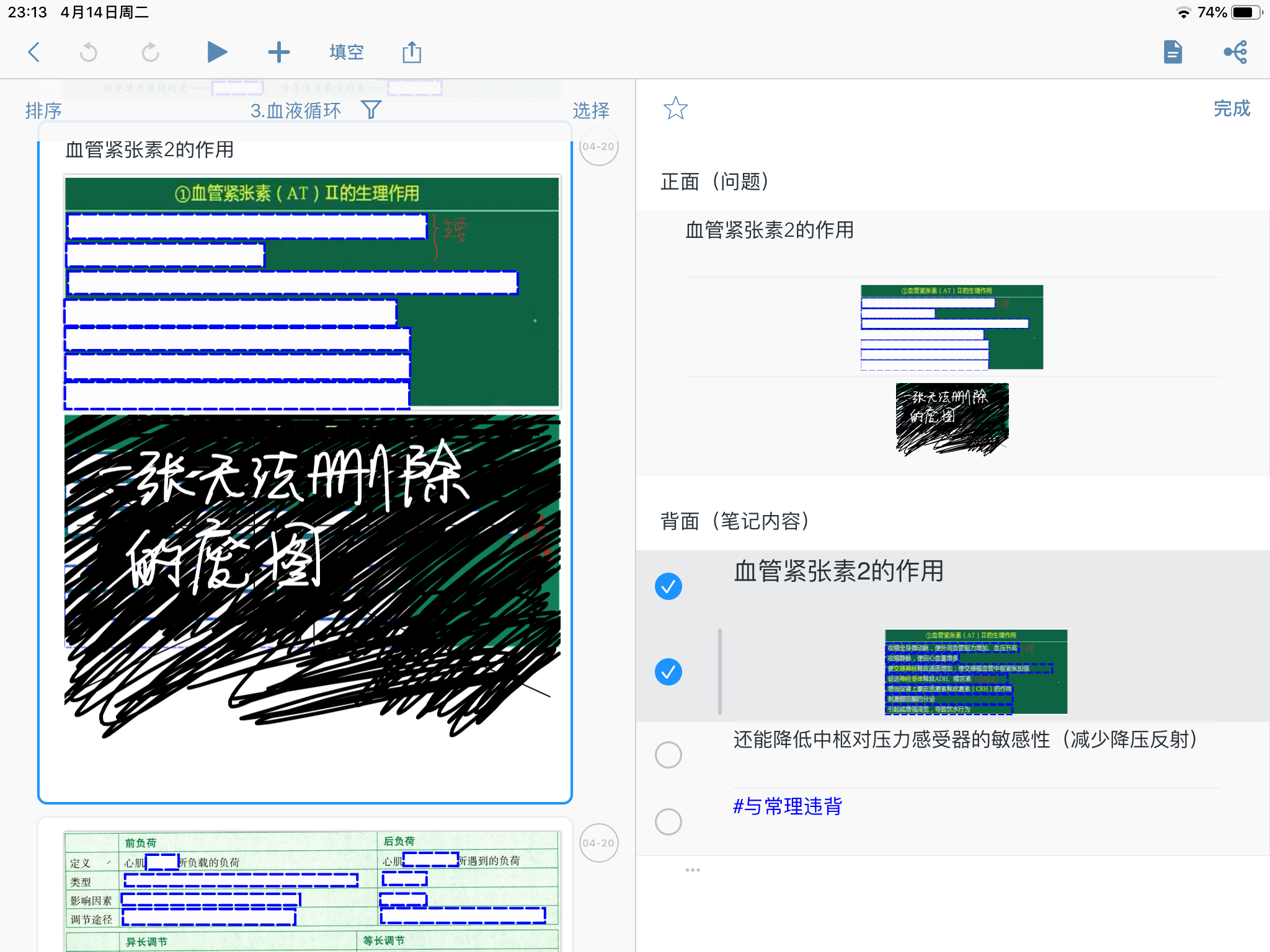Click front-side text 血管紧张素2的作用
Image resolution: width=1270 pixels, height=952 pixels.
(x=770, y=230)
